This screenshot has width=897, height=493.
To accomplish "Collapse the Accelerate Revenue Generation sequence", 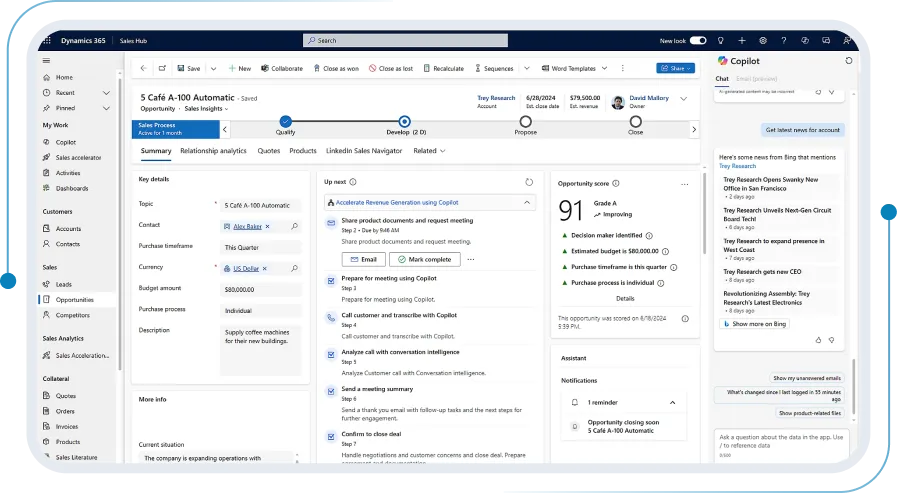I will [527, 202].
